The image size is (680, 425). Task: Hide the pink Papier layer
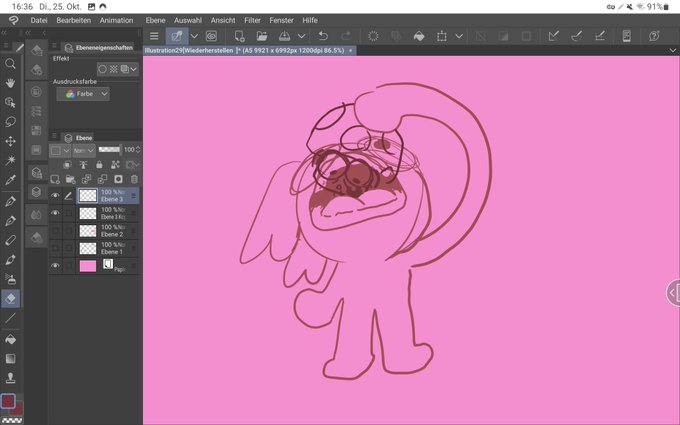click(55, 265)
